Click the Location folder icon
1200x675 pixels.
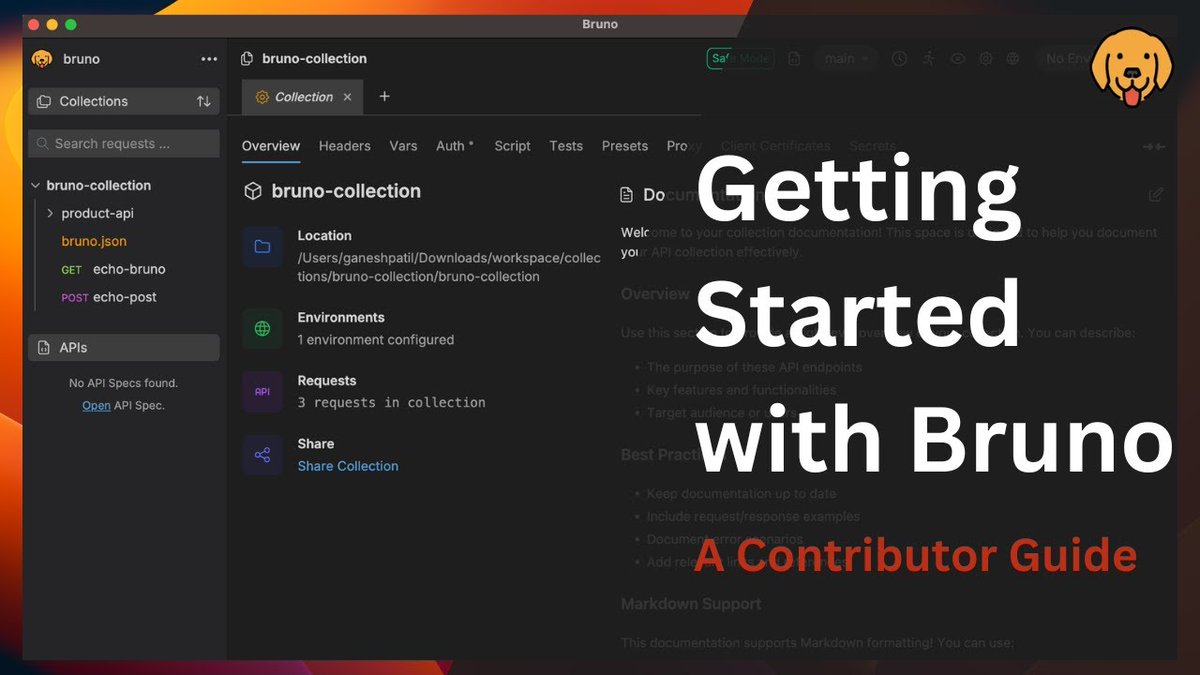pyautogui.click(x=262, y=246)
